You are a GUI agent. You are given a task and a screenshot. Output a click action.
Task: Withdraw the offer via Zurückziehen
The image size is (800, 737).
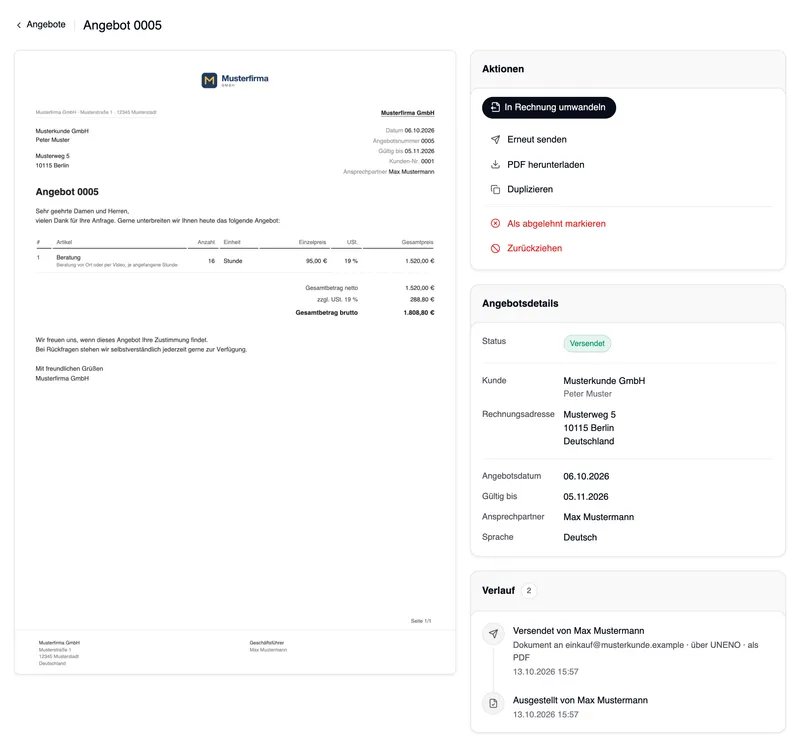534,248
